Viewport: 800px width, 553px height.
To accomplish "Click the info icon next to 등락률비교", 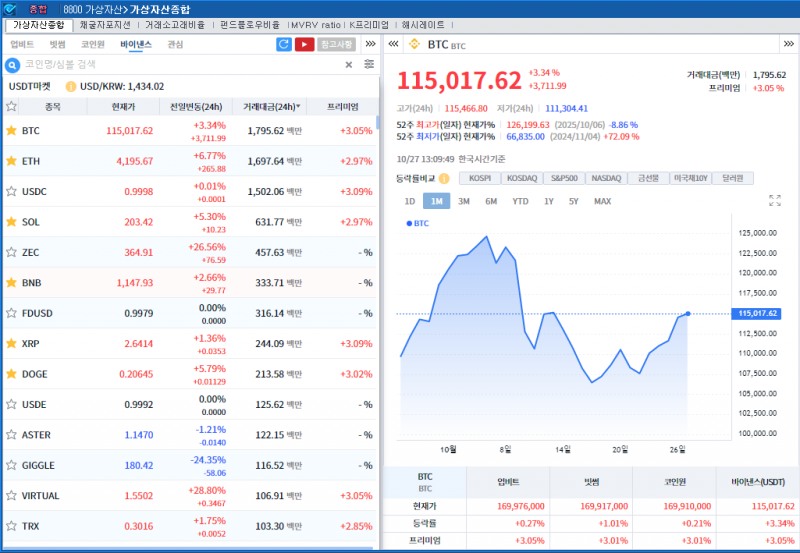I will tap(444, 179).
